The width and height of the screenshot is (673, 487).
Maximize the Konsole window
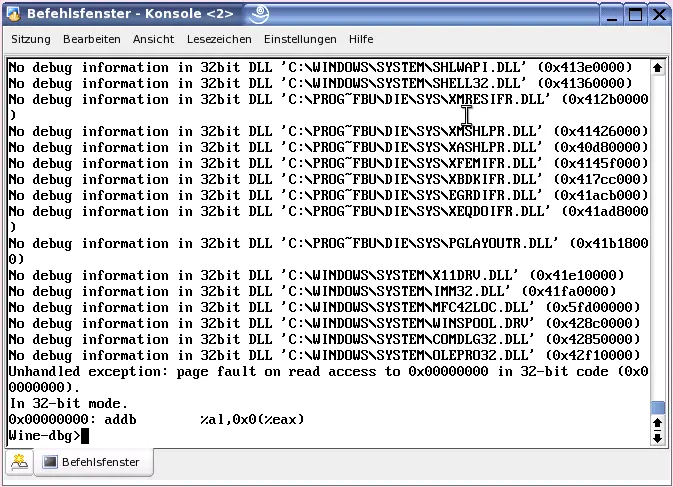[636, 15]
